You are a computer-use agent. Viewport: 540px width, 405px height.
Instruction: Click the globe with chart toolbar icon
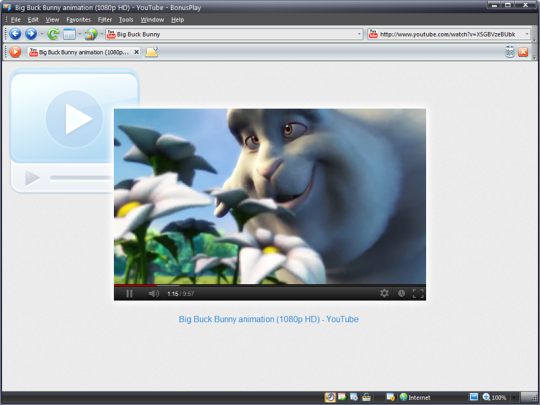pos(91,34)
